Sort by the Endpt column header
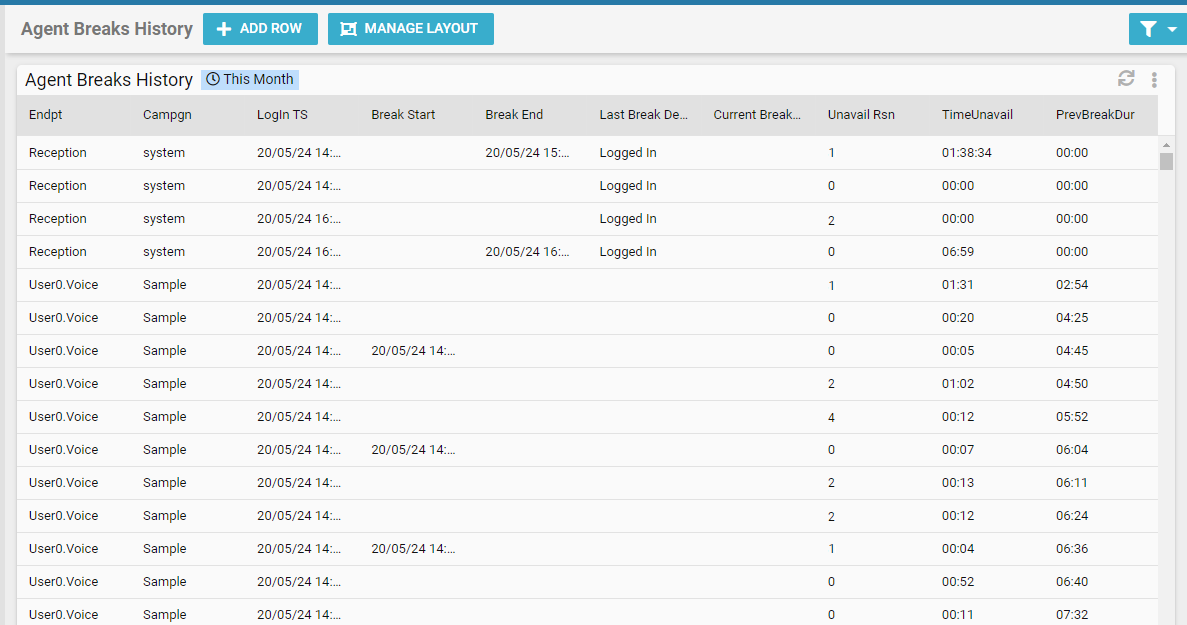 point(45,115)
